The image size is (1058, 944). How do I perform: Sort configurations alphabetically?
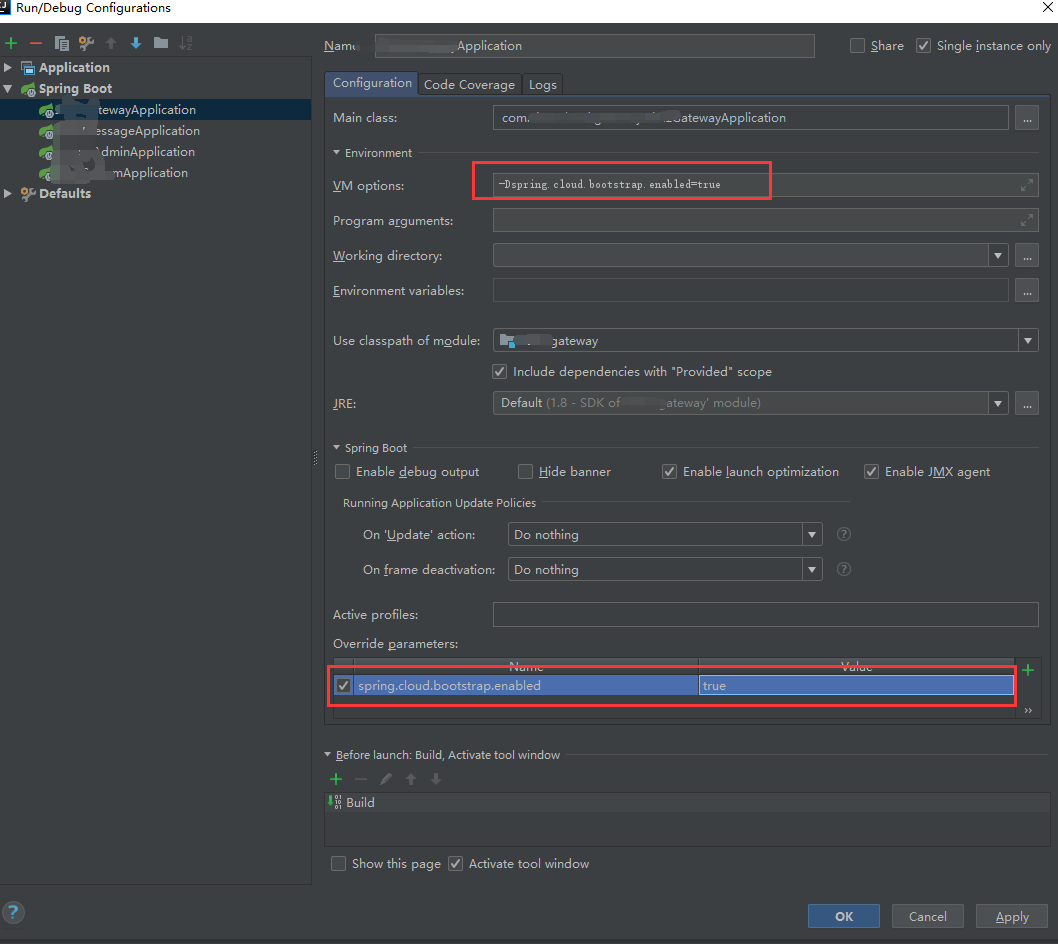coord(185,43)
